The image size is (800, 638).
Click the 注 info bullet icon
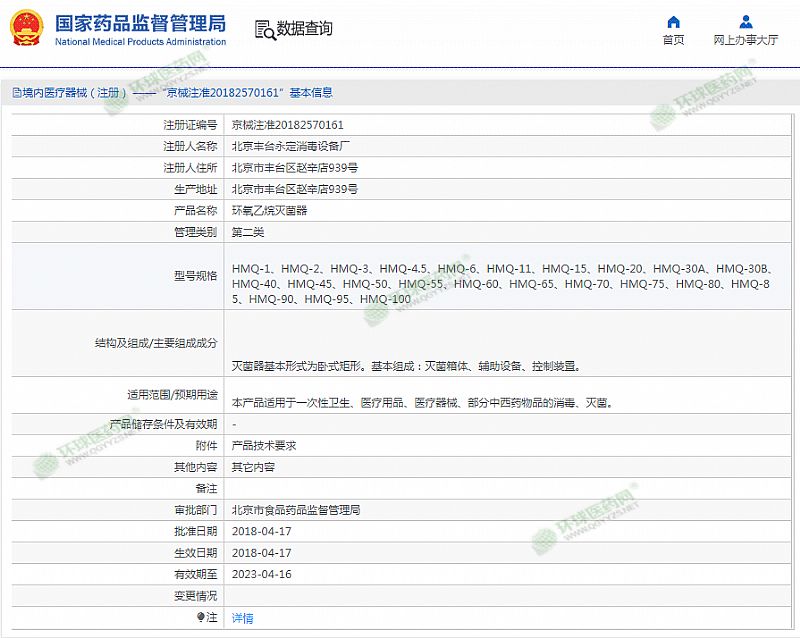click(201, 617)
